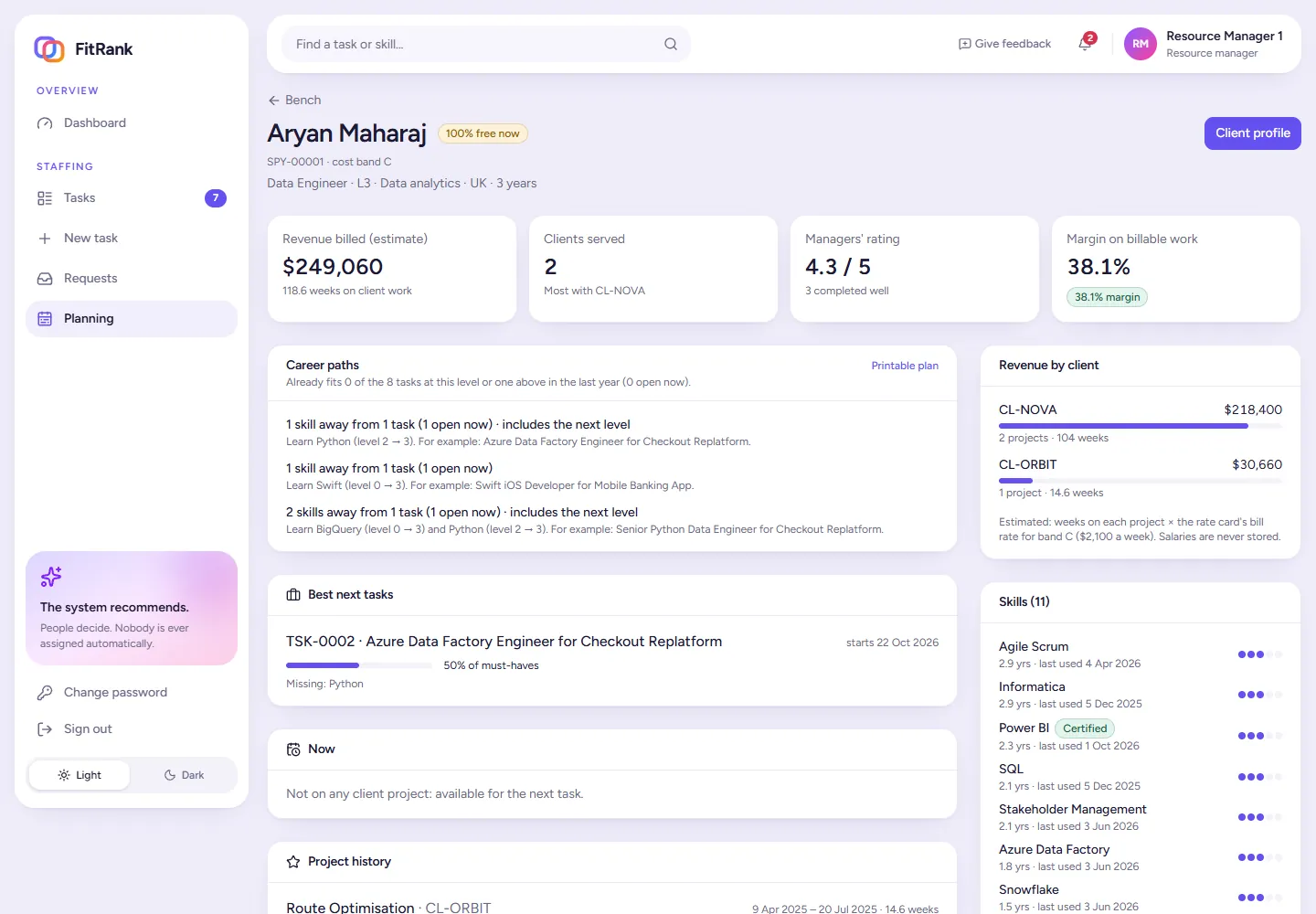
Task: Open Requests inbox in sidebar
Action: pyautogui.click(x=132, y=279)
